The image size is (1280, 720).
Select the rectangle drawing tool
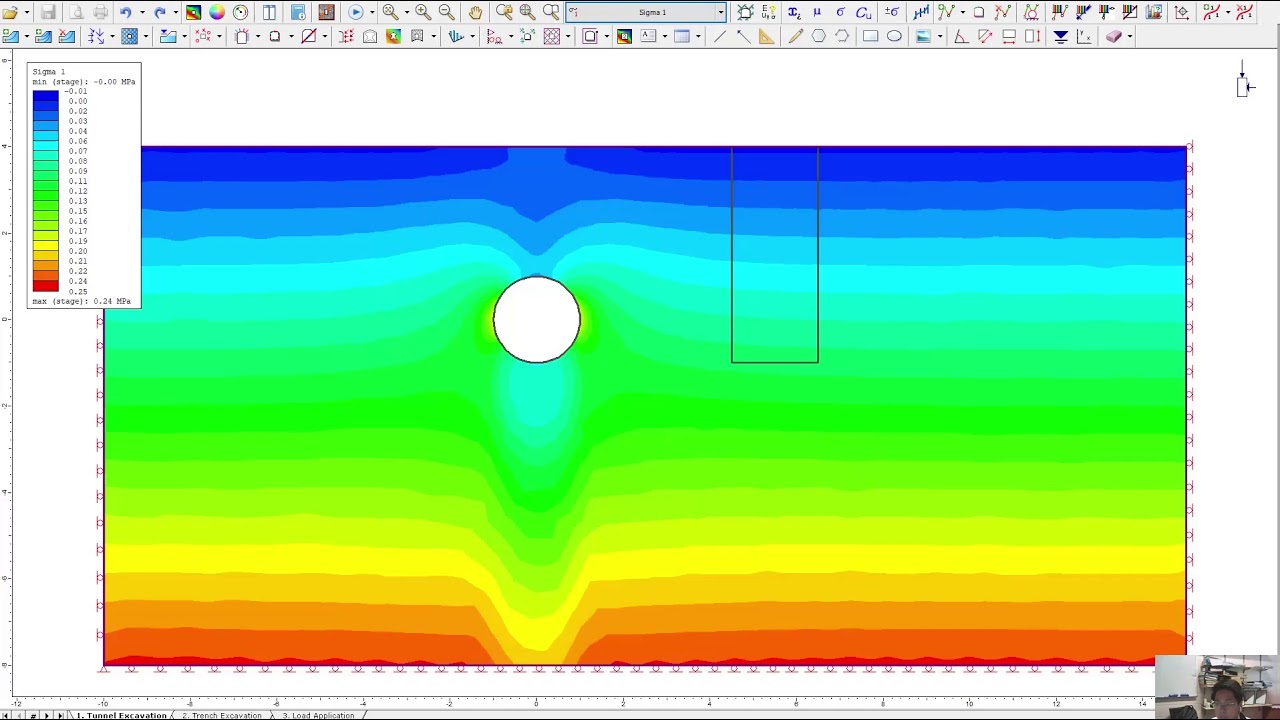click(870, 36)
